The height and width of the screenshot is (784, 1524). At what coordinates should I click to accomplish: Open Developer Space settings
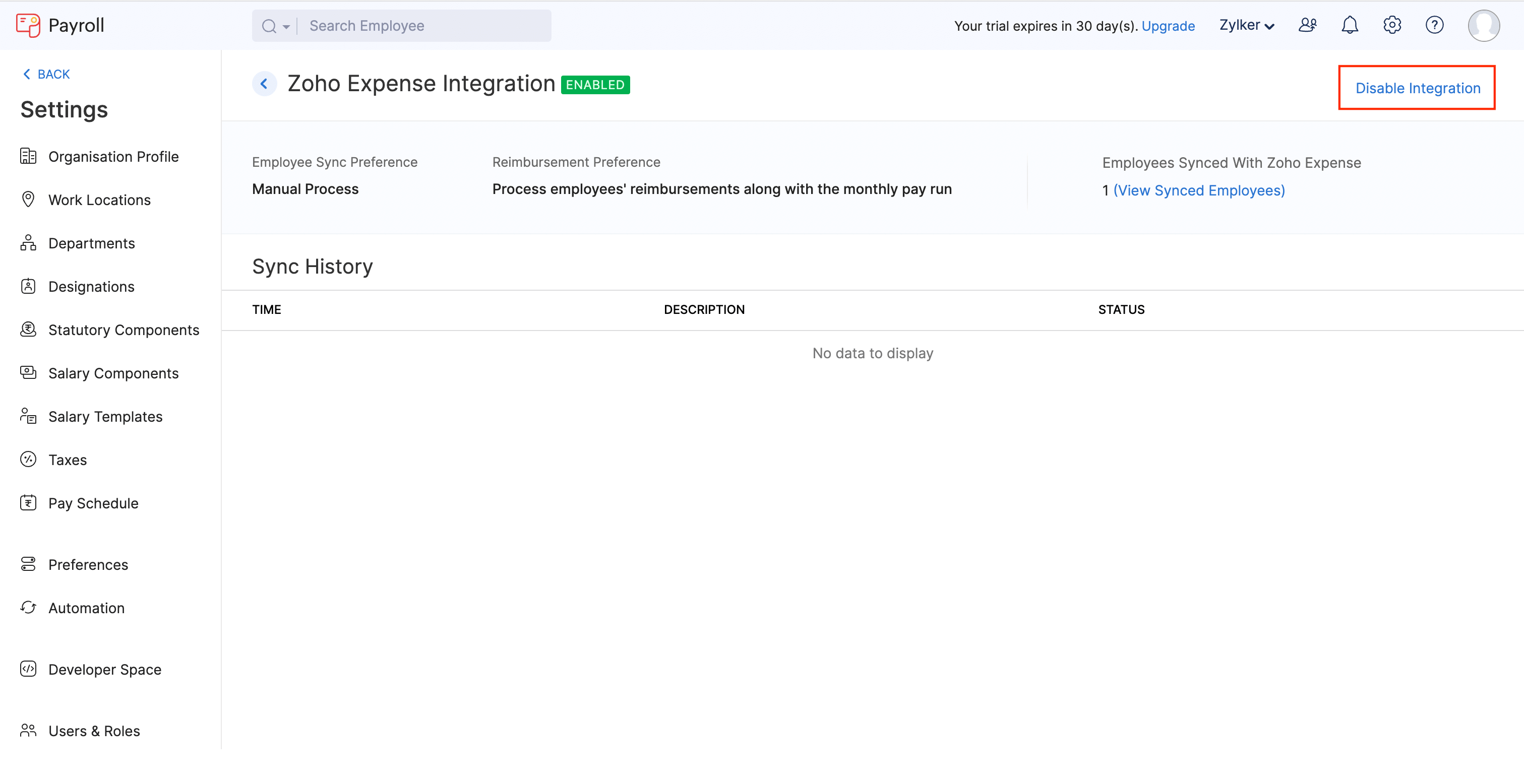105,669
